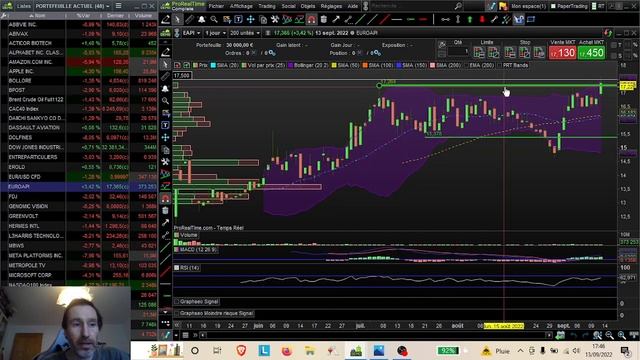Select EUR/USD CFD row in the list

click(78, 177)
